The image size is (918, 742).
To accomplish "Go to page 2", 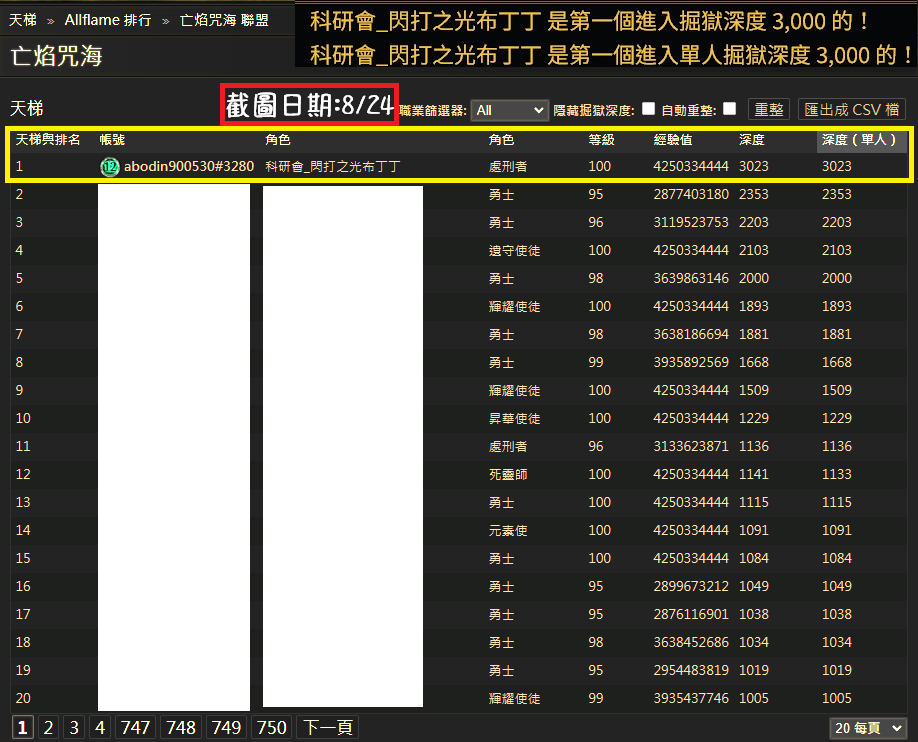I will point(48,727).
